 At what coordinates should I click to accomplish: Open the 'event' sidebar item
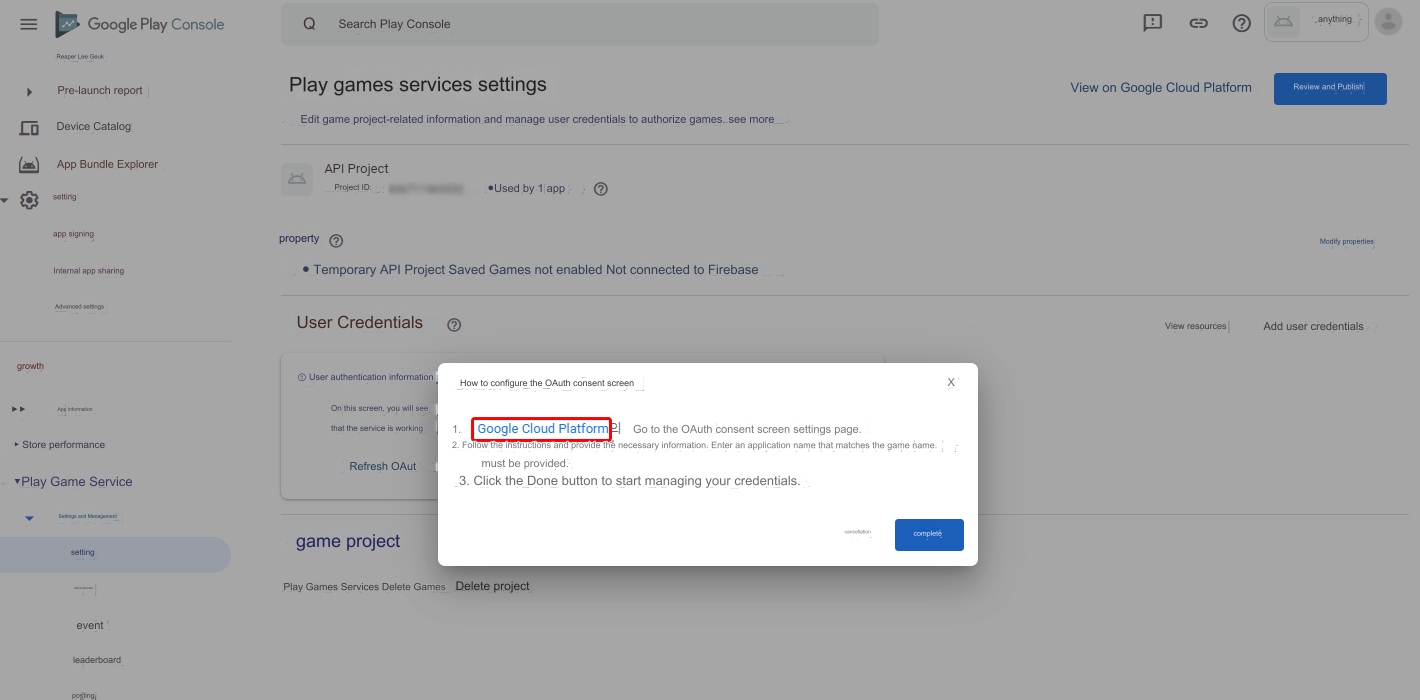tap(90, 625)
